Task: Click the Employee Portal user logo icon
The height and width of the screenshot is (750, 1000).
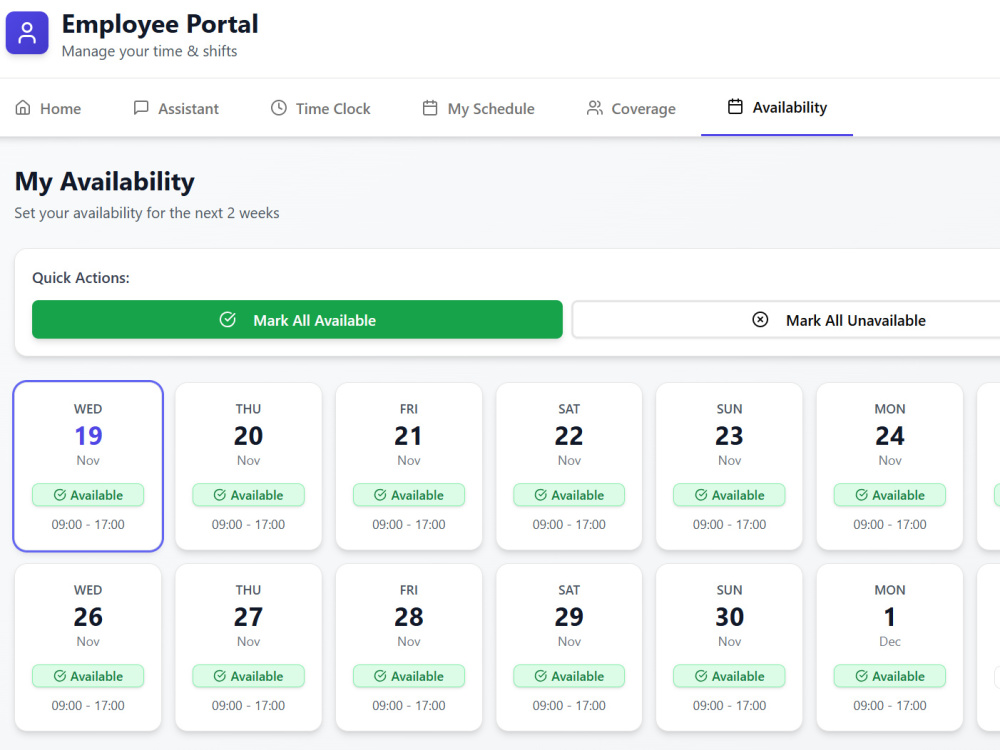Action: tap(27, 33)
